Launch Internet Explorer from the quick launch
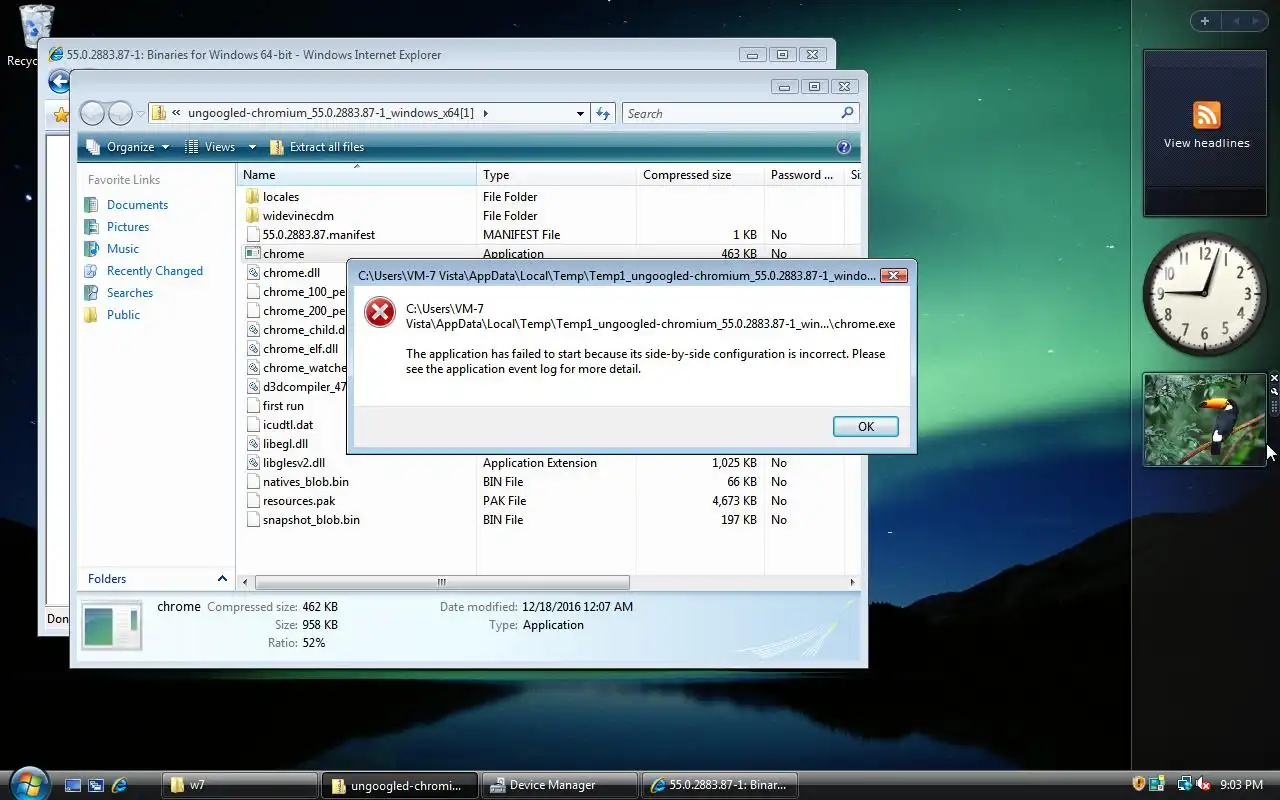 pyautogui.click(x=119, y=786)
